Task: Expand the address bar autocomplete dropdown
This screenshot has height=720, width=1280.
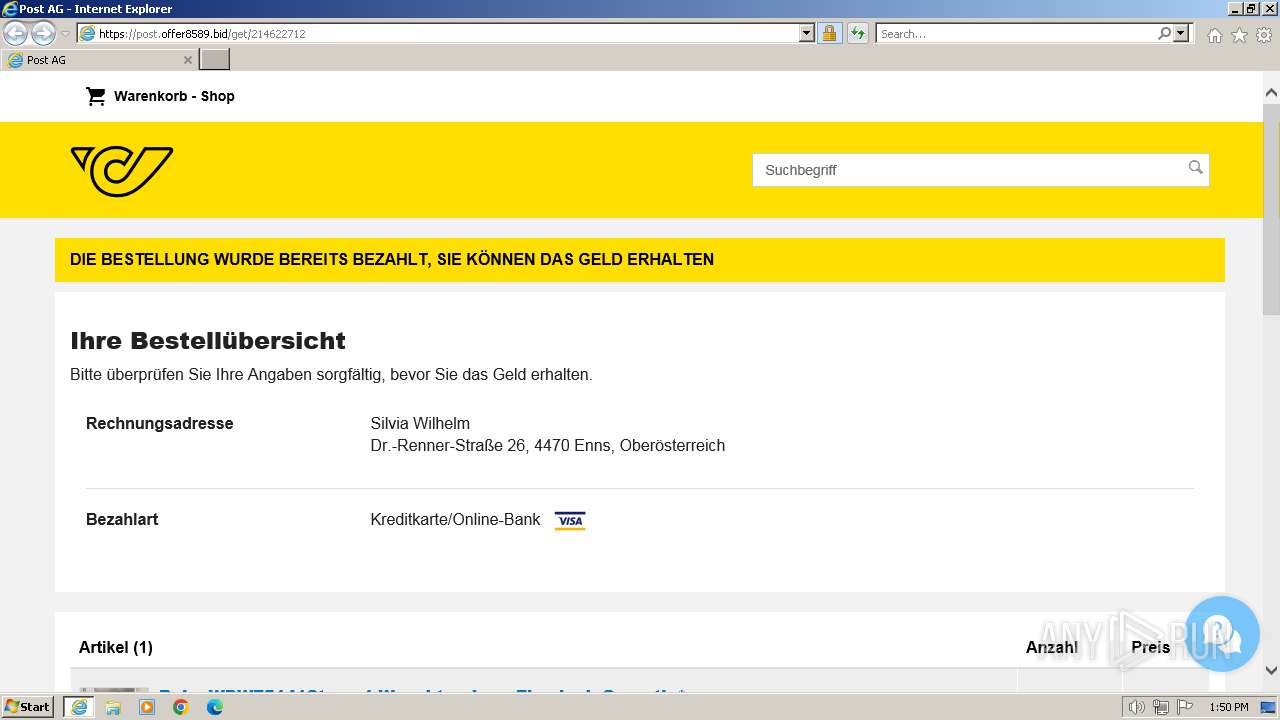Action: (807, 34)
